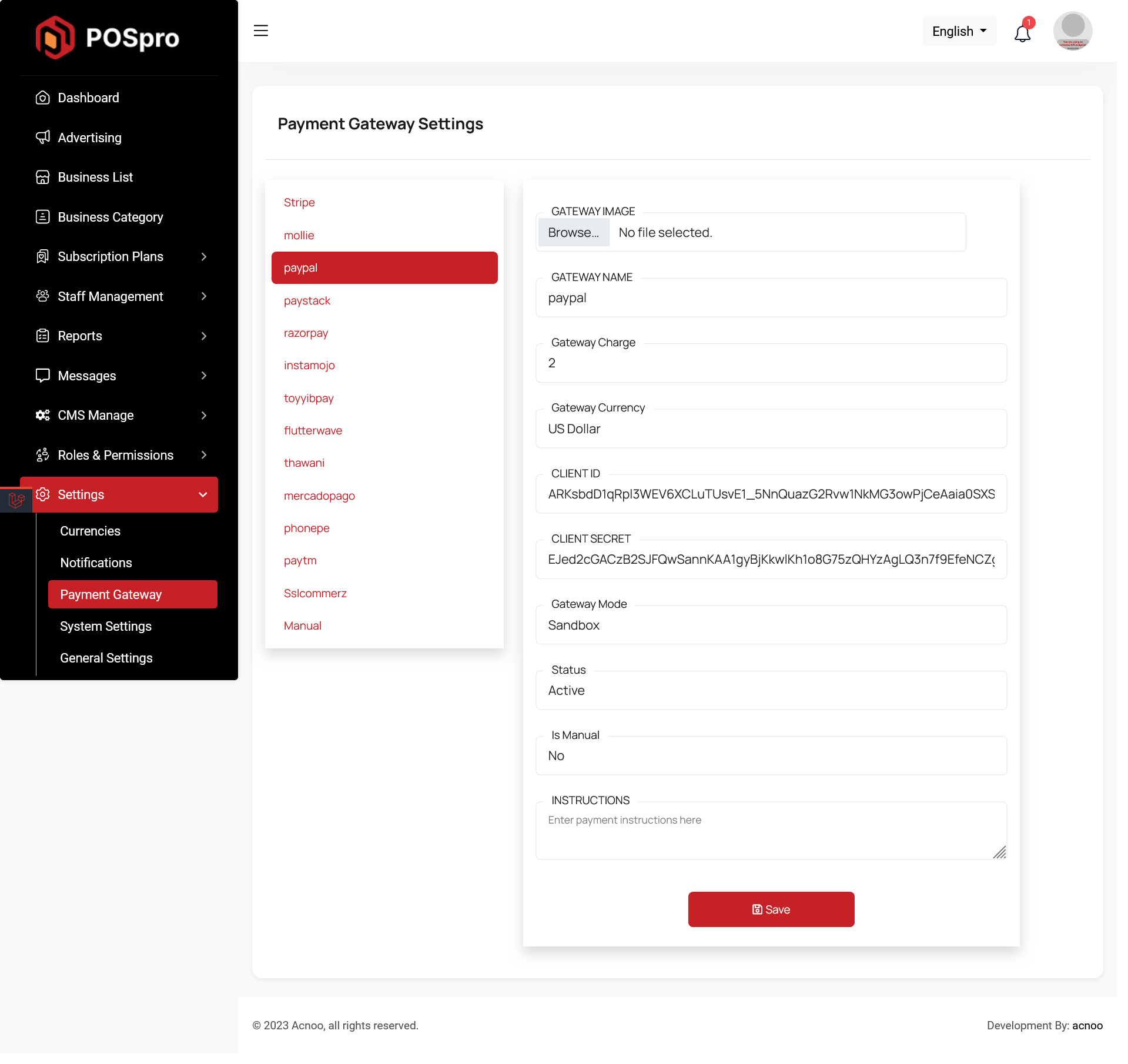Switch to the razorpay gateway

point(306,333)
